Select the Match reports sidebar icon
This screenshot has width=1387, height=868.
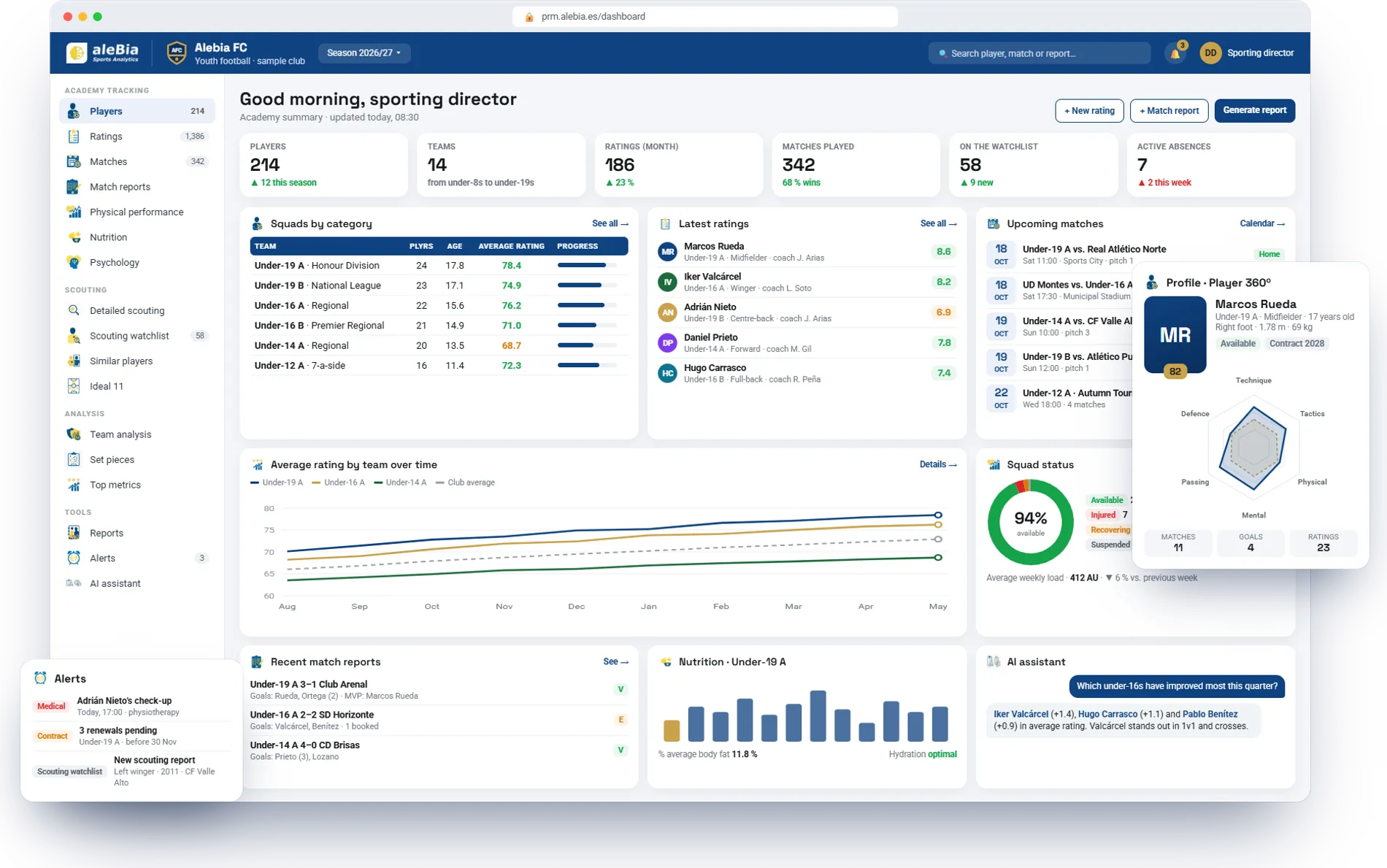pyautogui.click(x=74, y=187)
